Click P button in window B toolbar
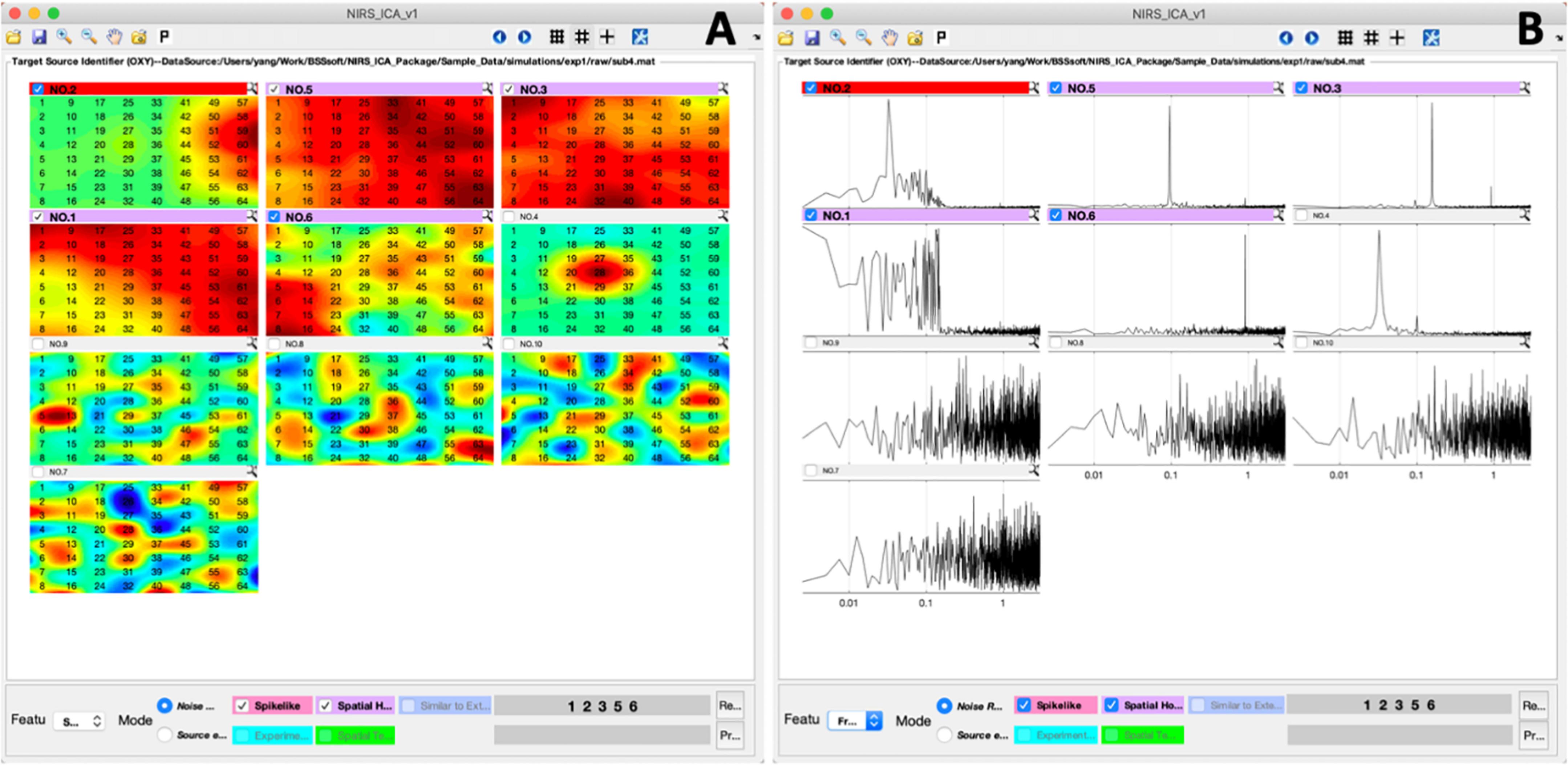 click(x=941, y=38)
